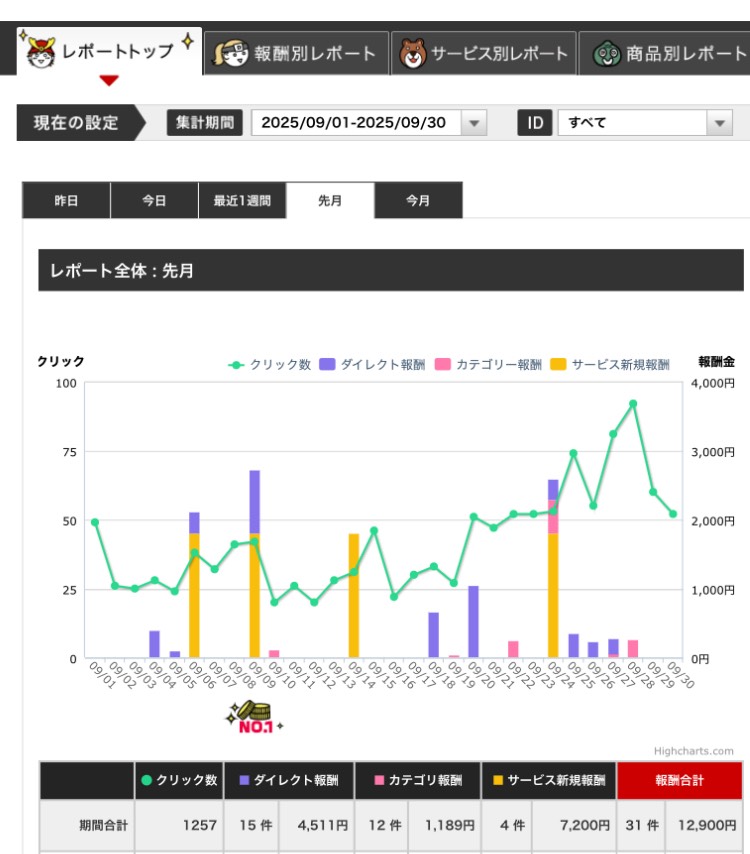750x854 pixels.
Task: Click the green dot in クリック数 table header
Action: (146, 780)
